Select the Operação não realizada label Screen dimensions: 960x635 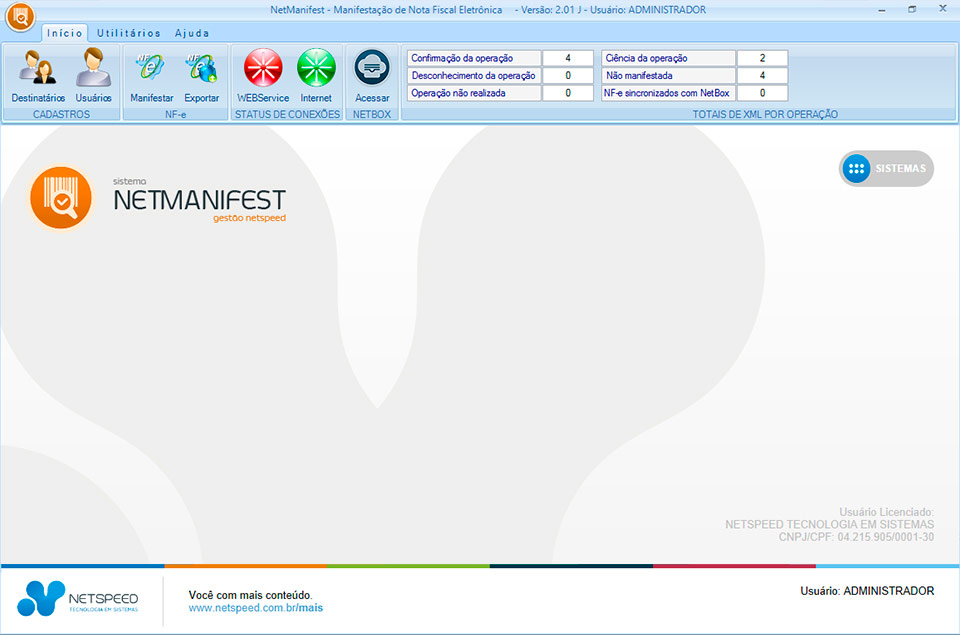[474, 93]
